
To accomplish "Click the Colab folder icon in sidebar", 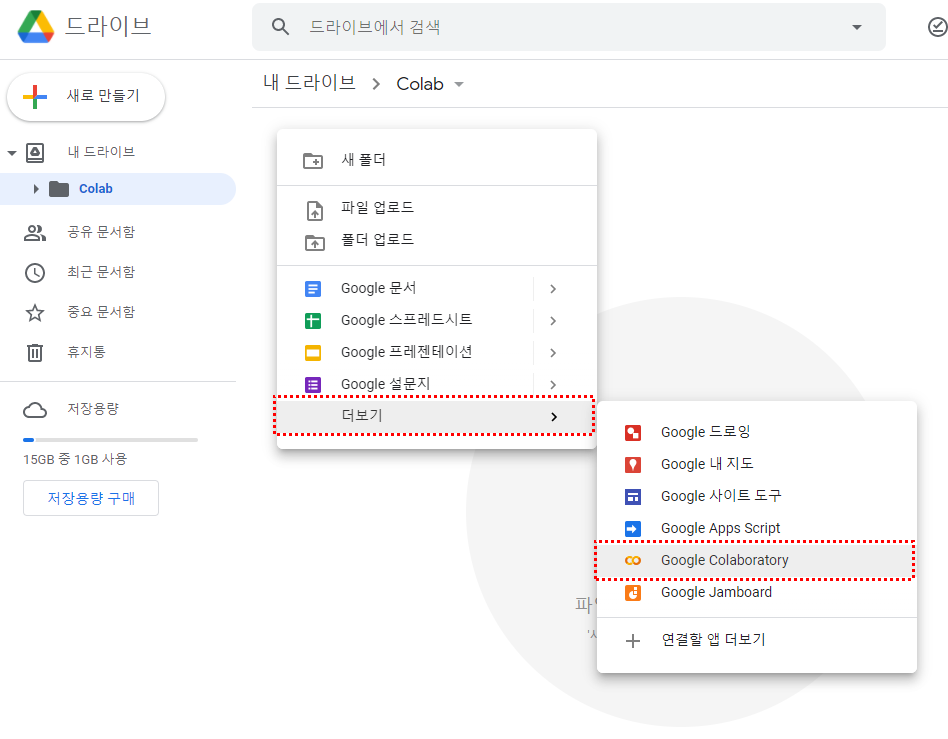I will click(59, 189).
